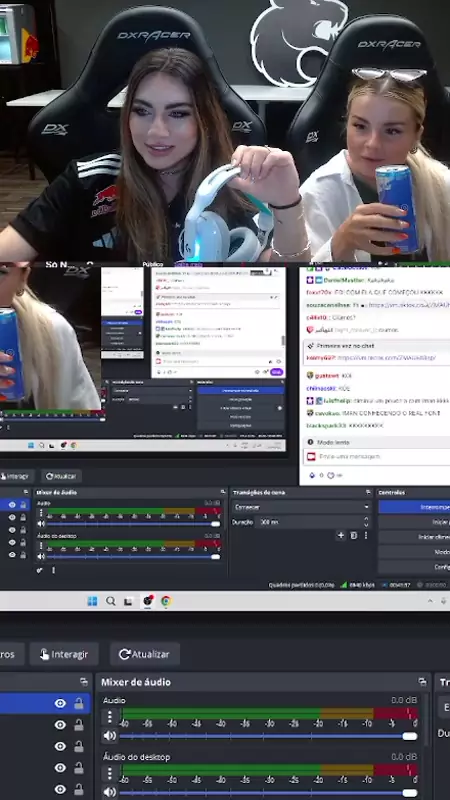Image resolution: width=450 pixels, height=800 pixels.
Task: Undock Mixer de áudio in nested OBS window
Action: click(222, 492)
